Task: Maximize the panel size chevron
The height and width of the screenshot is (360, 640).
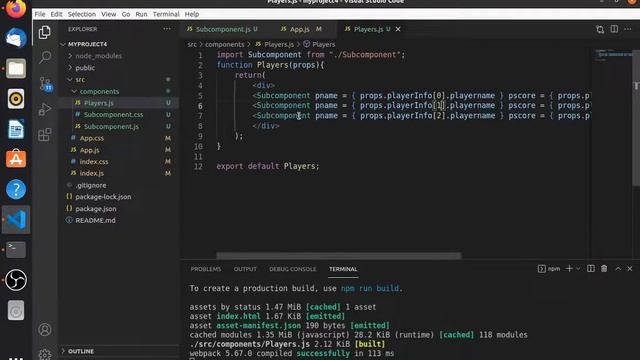Action: click(x=618, y=269)
